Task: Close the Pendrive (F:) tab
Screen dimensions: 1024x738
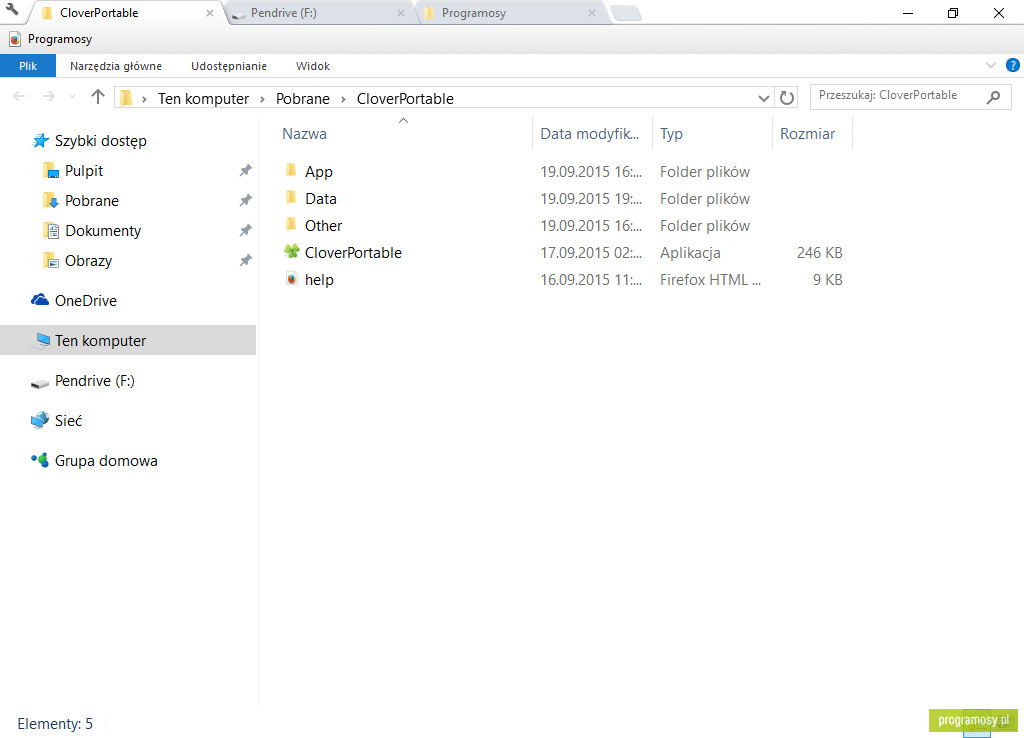Action: click(x=400, y=13)
